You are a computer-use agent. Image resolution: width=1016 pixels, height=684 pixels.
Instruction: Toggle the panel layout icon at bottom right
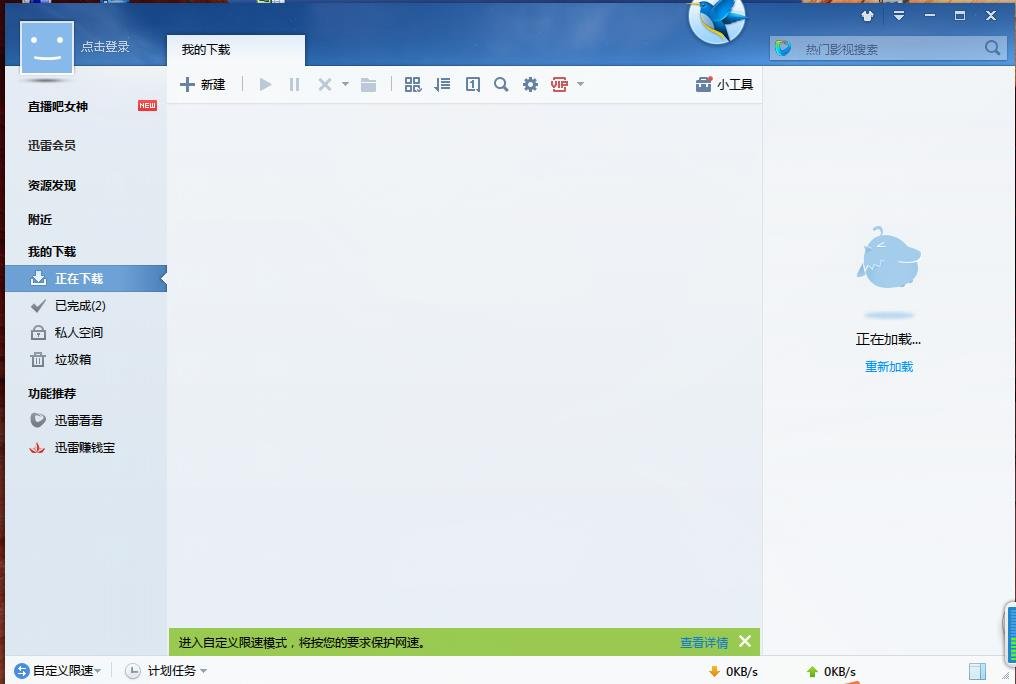point(977,671)
